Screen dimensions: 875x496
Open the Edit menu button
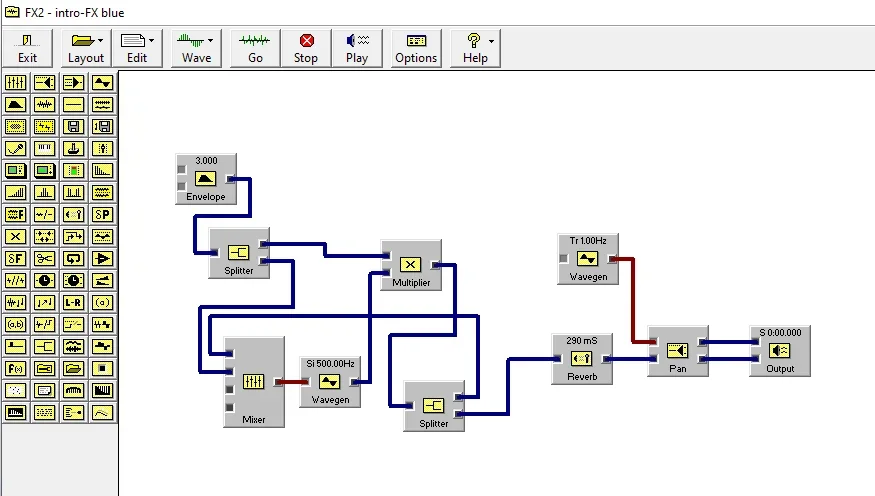click(x=137, y=48)
